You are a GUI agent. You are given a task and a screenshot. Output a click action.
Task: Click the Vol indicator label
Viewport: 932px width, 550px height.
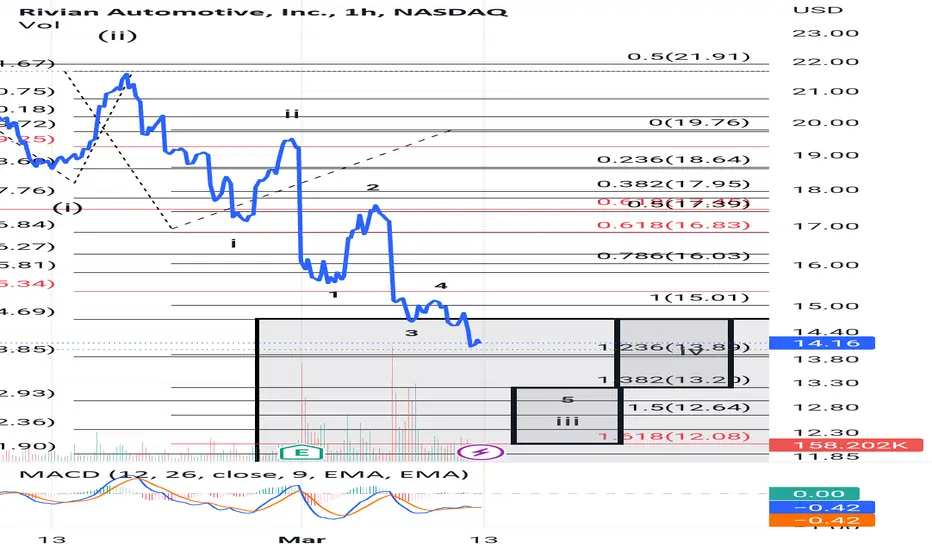[39, 25]
